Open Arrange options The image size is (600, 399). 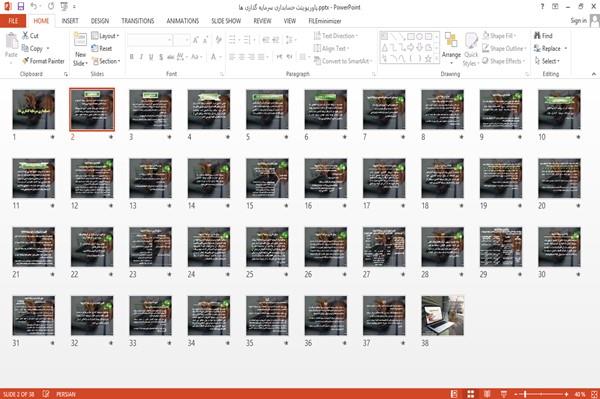coord(451,48)
